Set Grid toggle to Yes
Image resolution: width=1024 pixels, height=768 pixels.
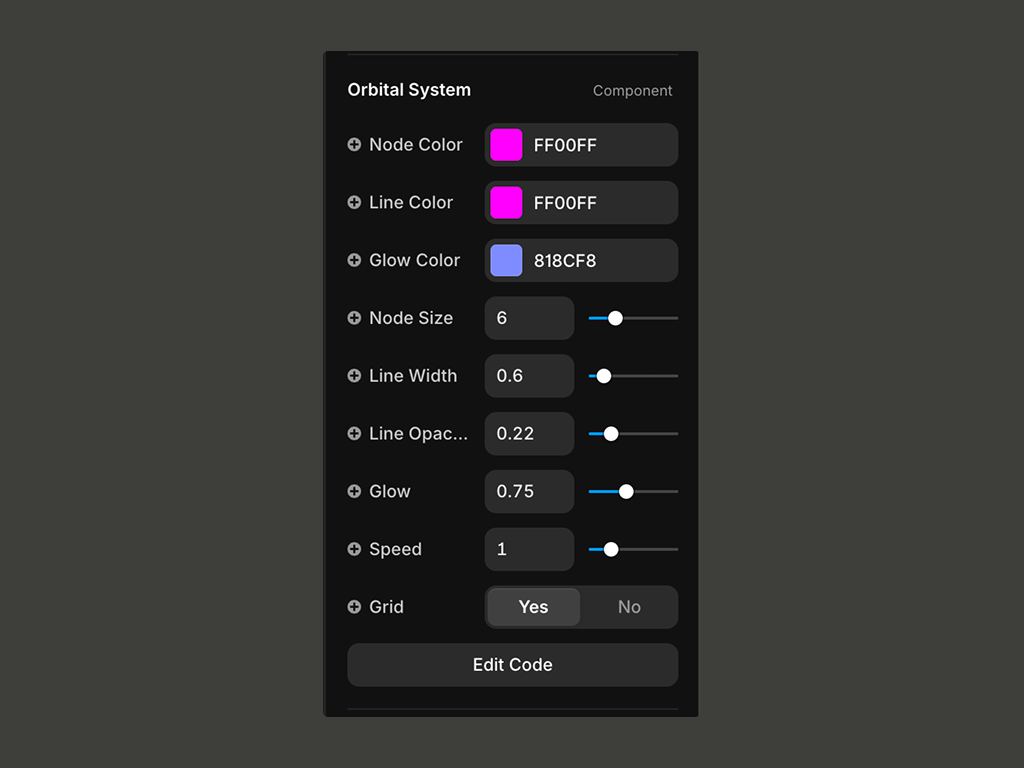(533, 607)
